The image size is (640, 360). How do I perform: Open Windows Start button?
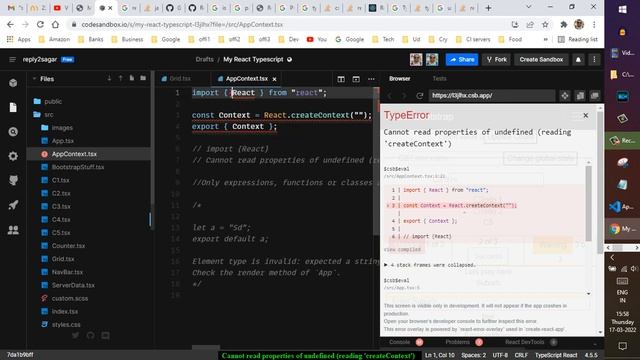[622, 9]
